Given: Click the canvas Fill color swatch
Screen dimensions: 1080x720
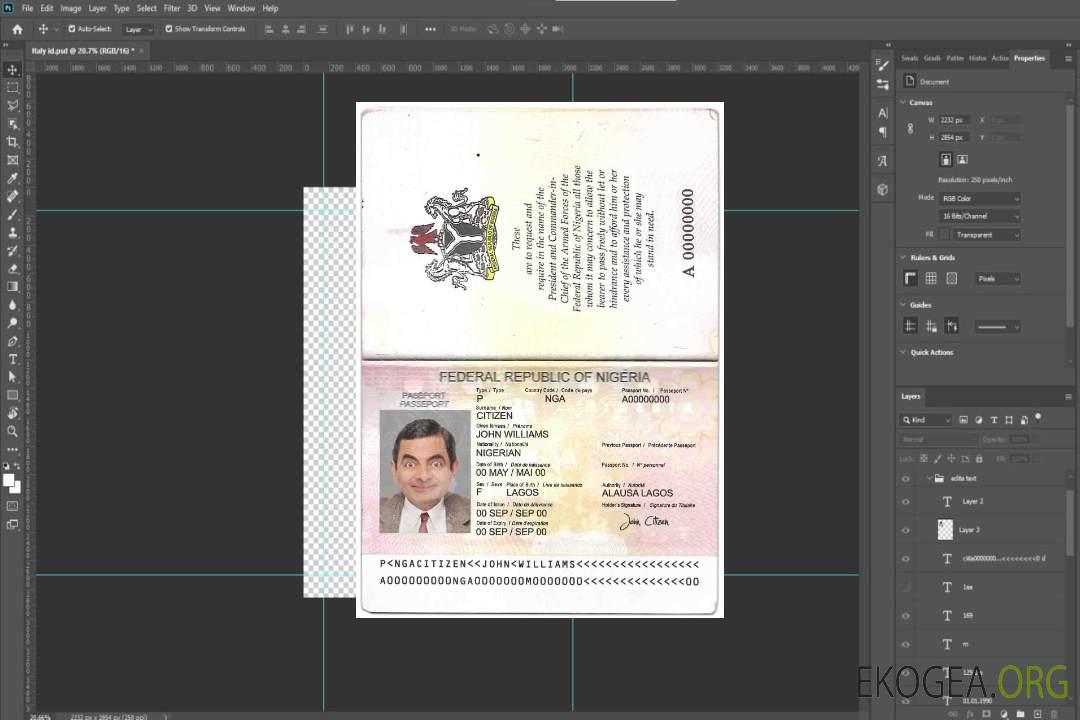Looking at the screenshot, I should click(944, 235).
